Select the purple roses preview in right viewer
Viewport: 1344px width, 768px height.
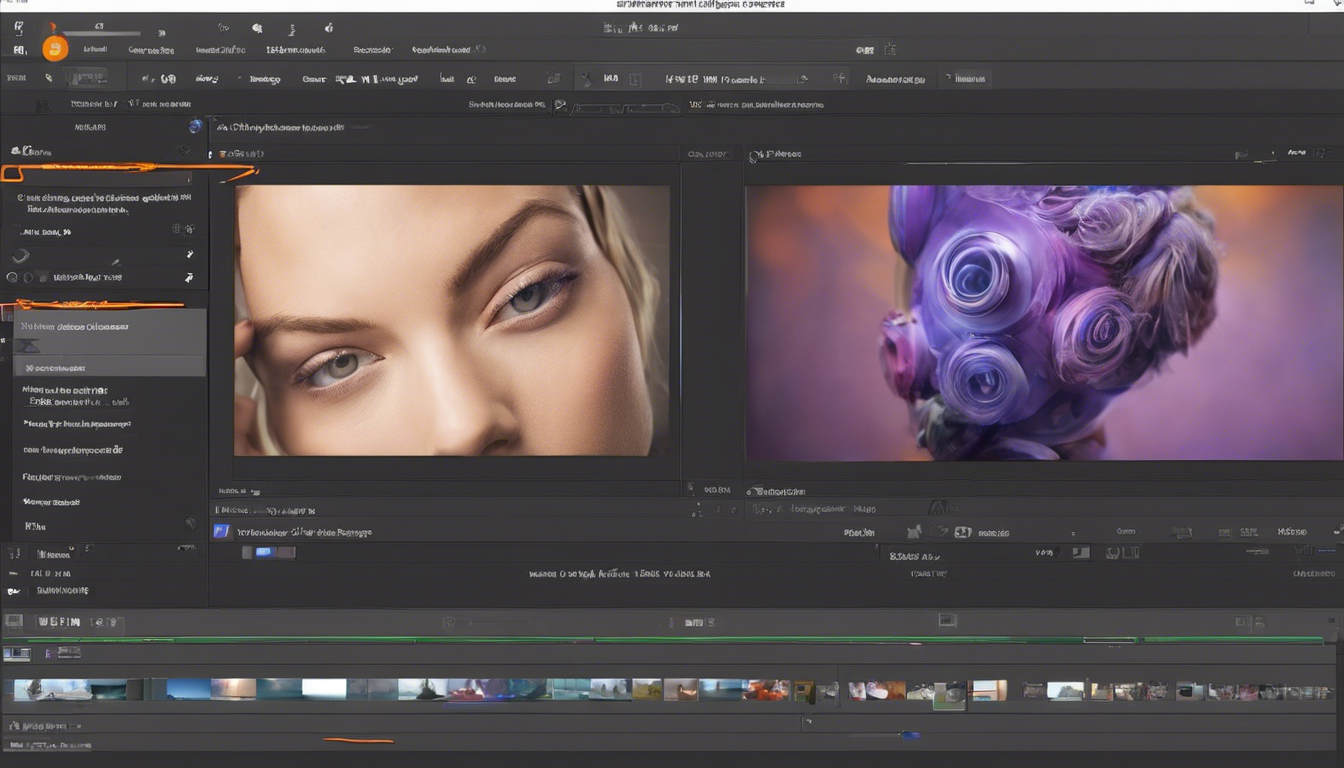point(1043,323)
